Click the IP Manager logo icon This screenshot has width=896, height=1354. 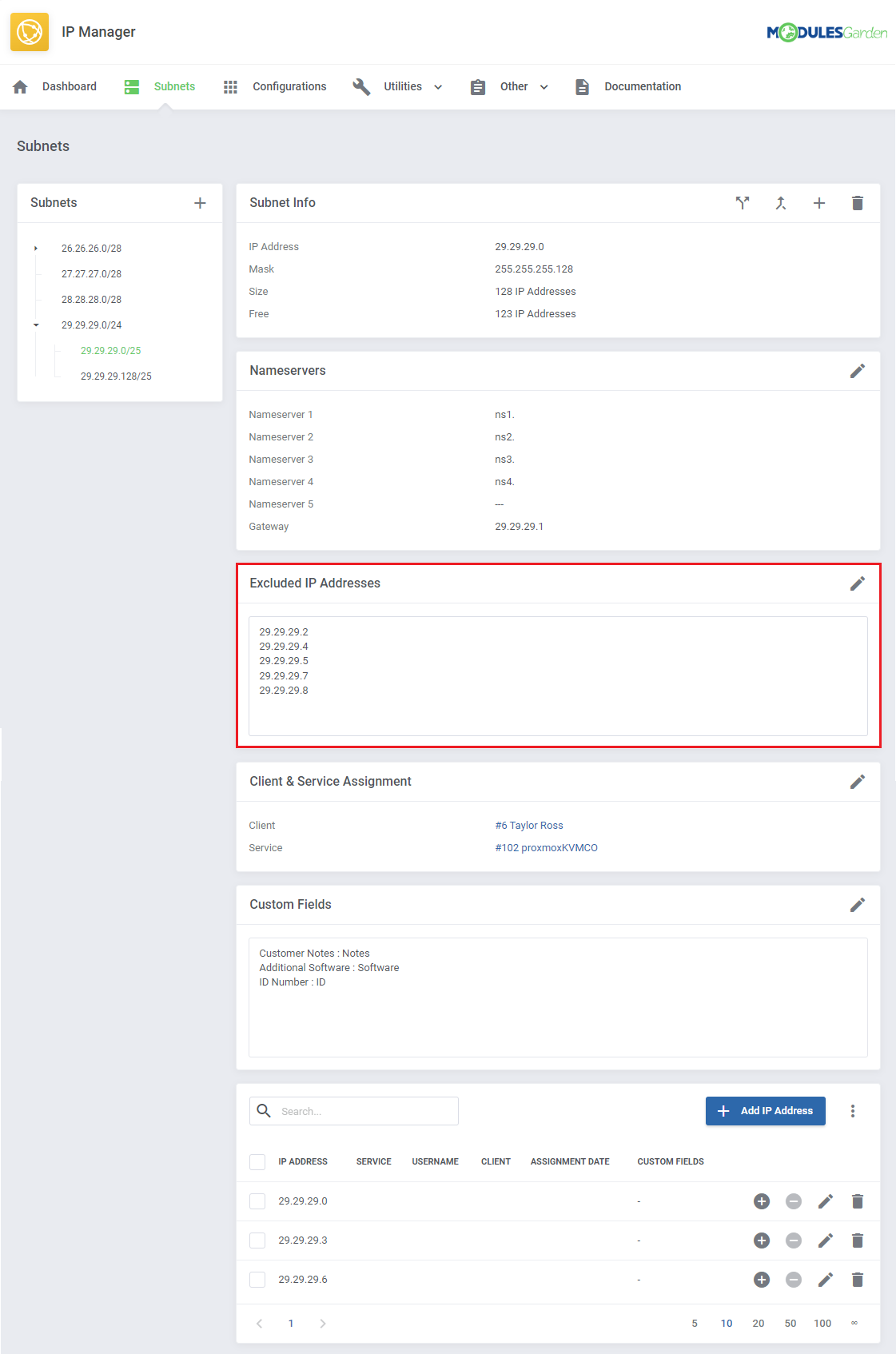click(x=30, y=32)
